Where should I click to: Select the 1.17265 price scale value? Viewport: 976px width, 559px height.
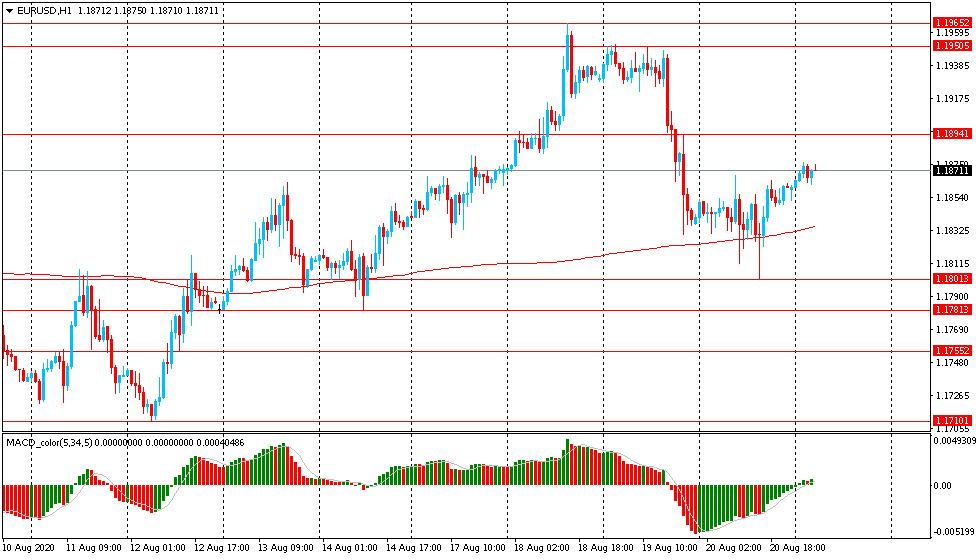pyautogui.click(x=953, y=396)
